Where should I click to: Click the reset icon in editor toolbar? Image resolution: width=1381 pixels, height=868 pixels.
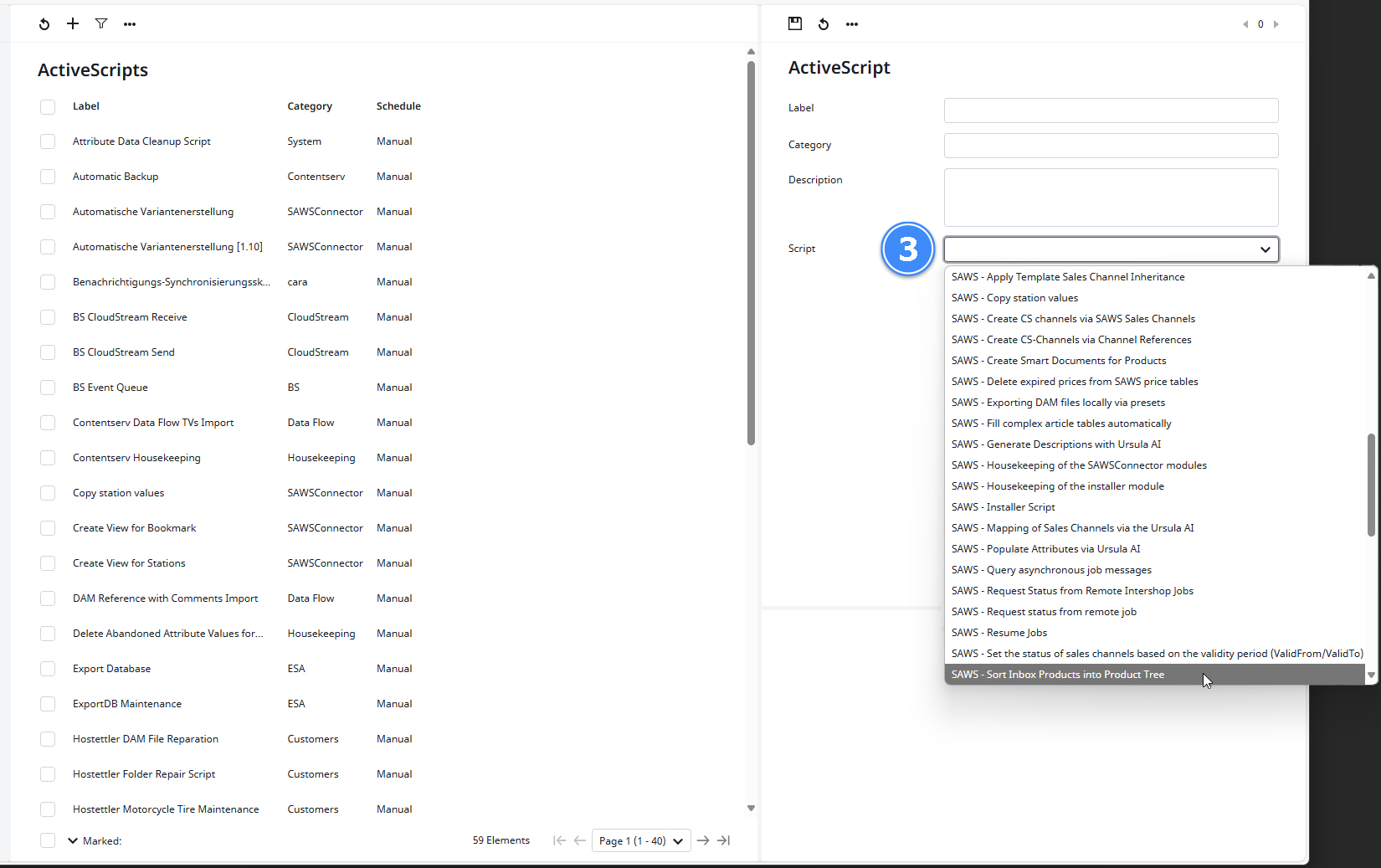(x=824, y=24)
